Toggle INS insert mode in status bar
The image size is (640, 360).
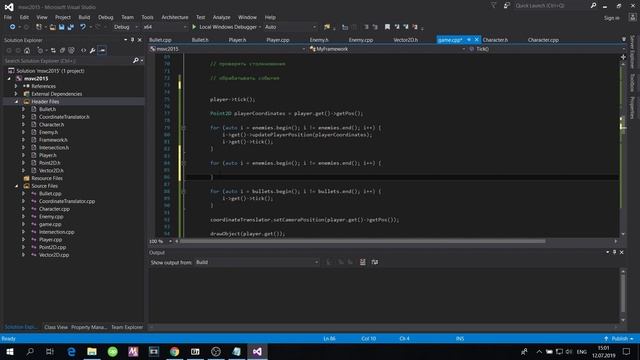pos(460,338)
